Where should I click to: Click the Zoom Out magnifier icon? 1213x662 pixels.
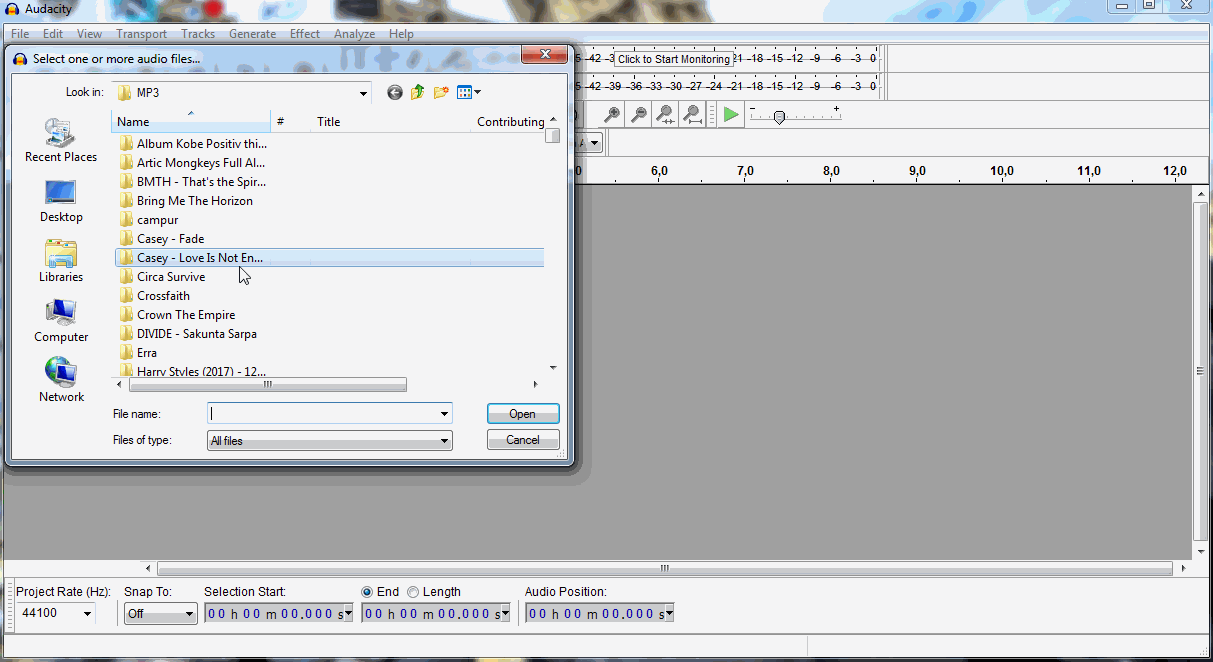(638, 115)
